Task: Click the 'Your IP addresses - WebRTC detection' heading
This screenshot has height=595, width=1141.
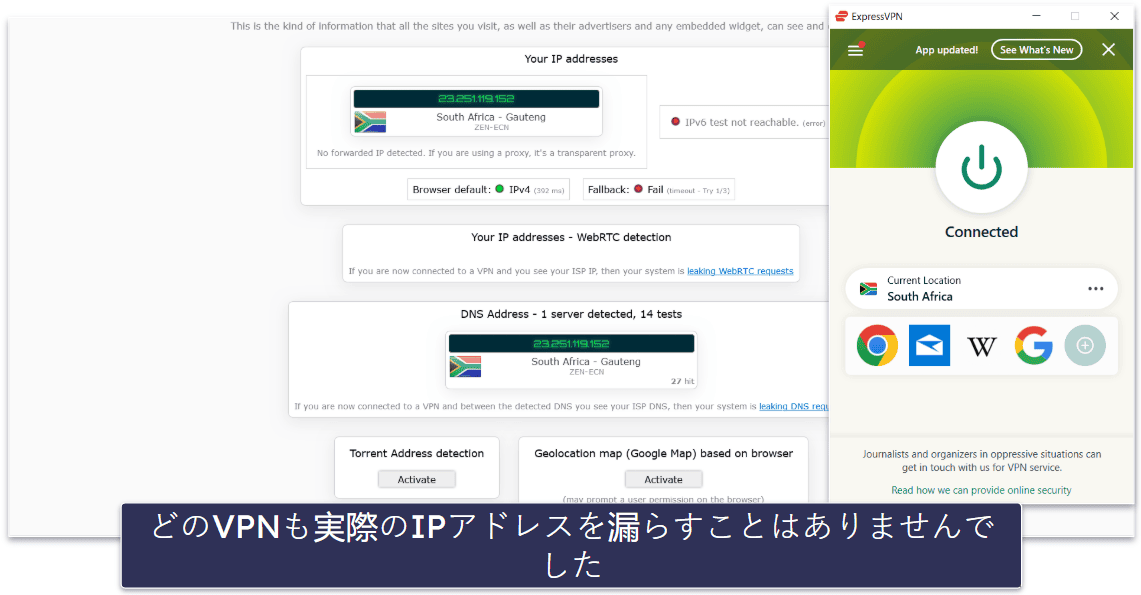Action: (x=570, y=237)
